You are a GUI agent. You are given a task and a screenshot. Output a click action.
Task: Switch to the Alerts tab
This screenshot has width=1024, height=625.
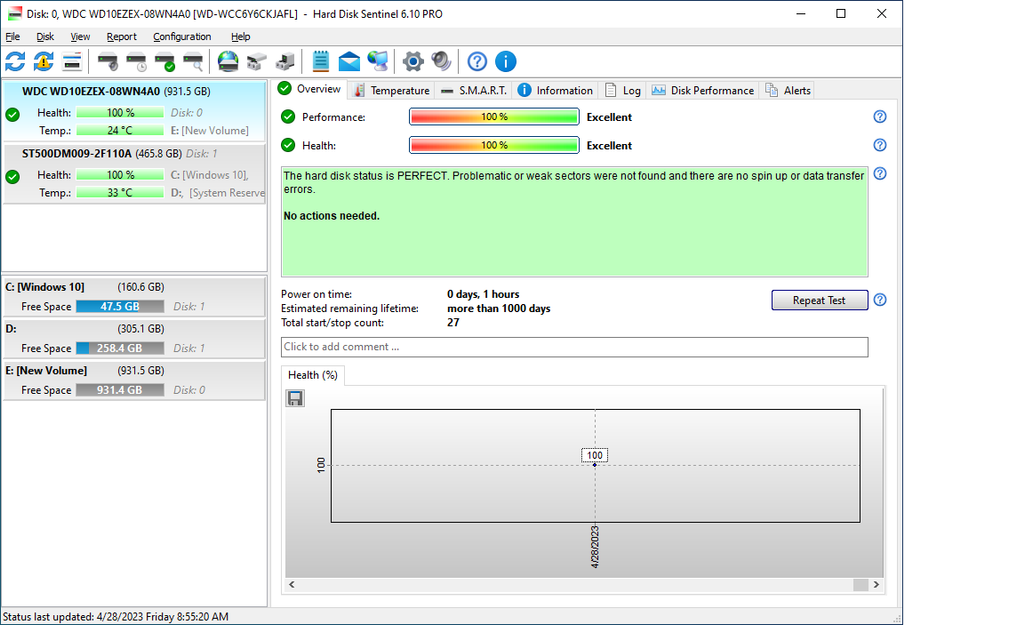click(788, 90)
